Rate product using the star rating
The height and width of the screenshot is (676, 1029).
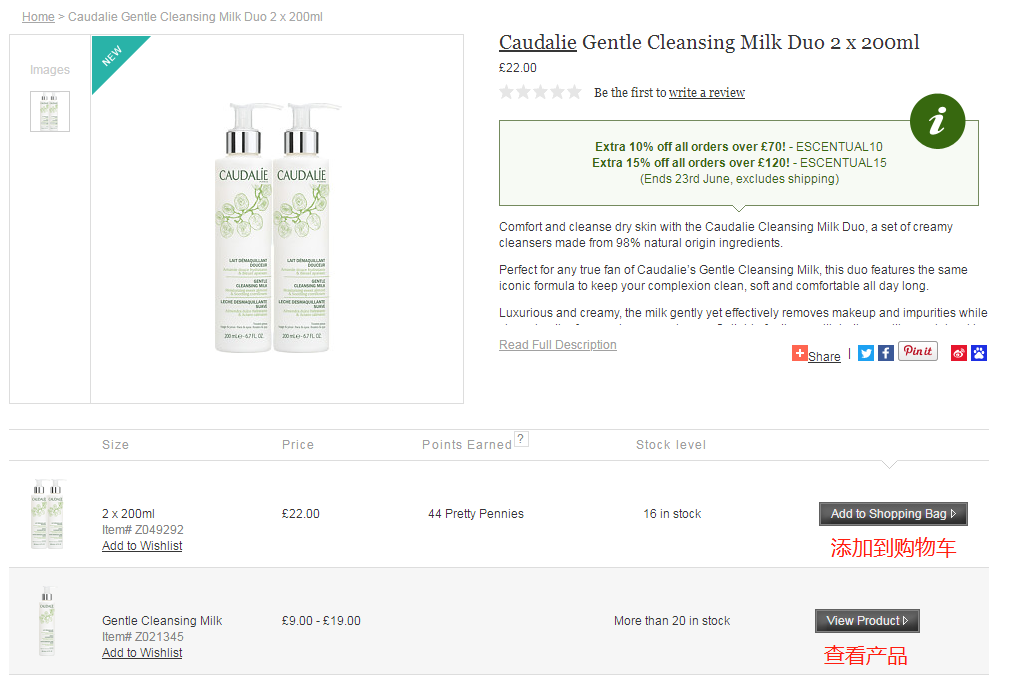click(540, 92)
